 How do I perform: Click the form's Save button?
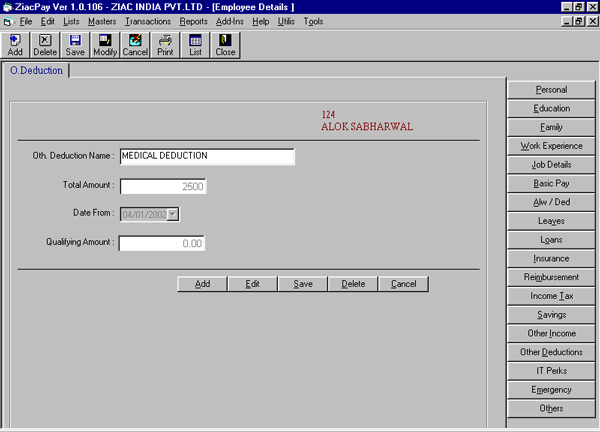(303, 284)
